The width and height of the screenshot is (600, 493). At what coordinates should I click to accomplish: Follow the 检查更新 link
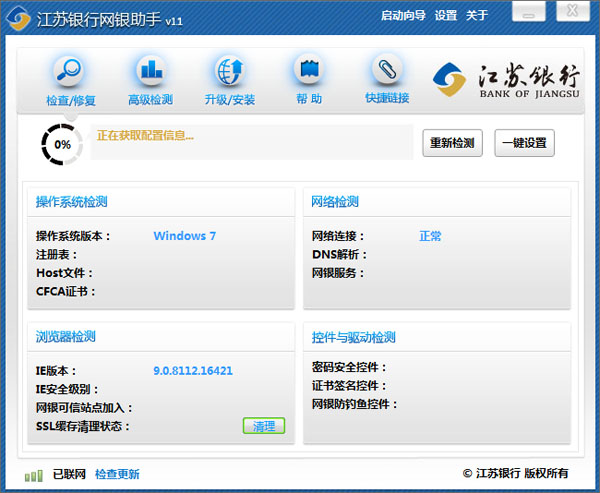[117, 474]
